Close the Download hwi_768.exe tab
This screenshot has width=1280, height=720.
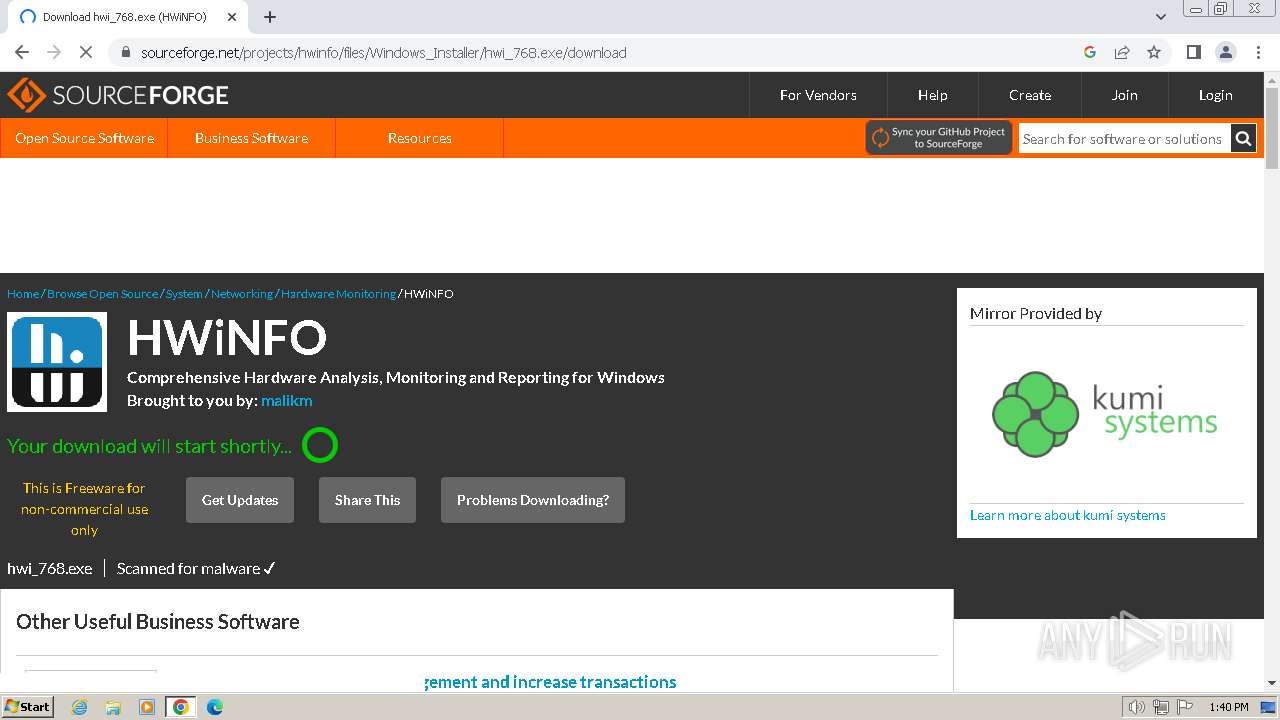(x=232, y=17)
